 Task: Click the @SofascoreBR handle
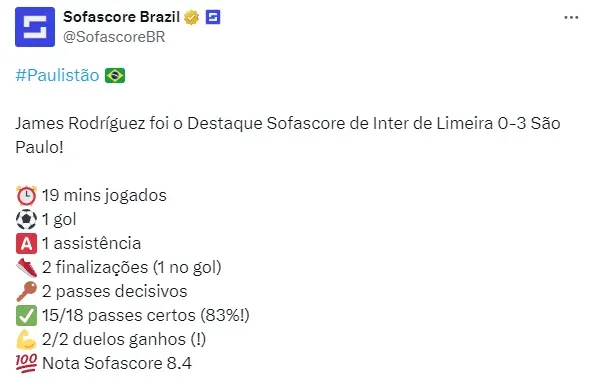pos(114,37)
